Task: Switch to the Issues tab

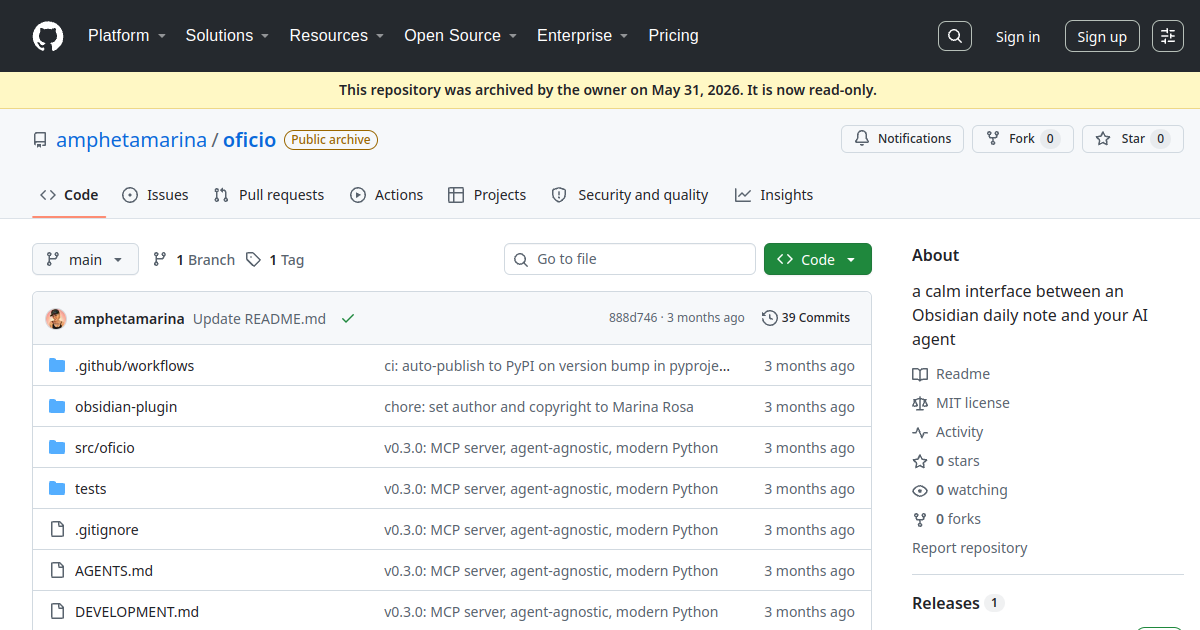Action: [155, 195]
